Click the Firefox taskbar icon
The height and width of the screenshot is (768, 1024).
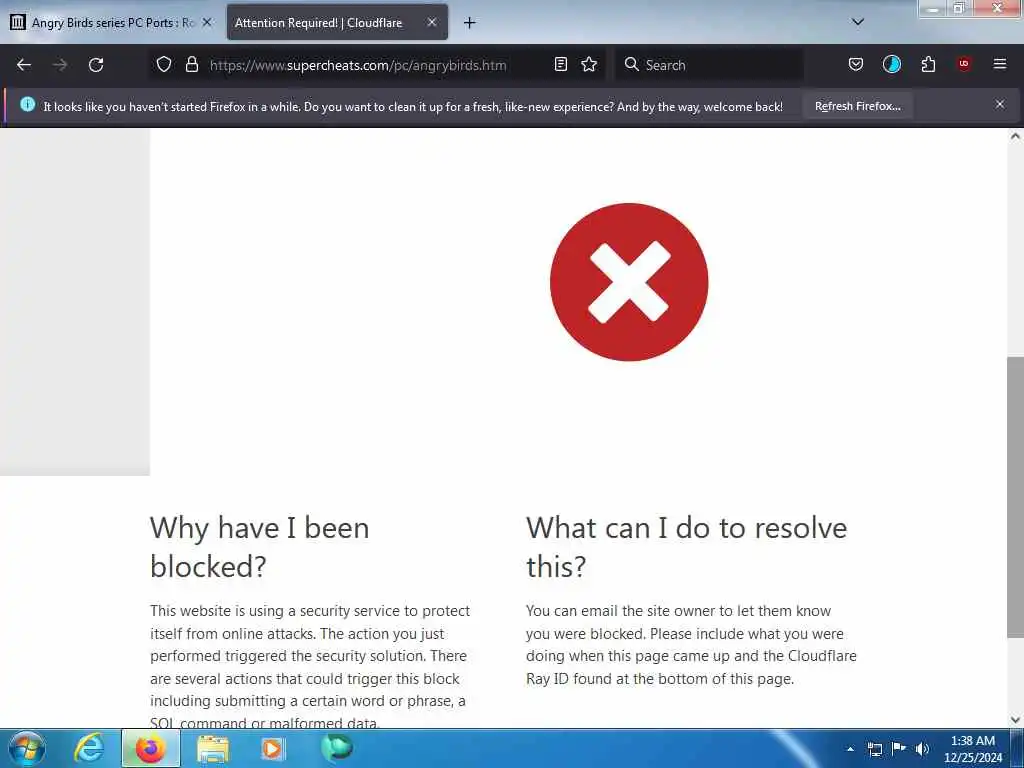[x=150, y=748]
